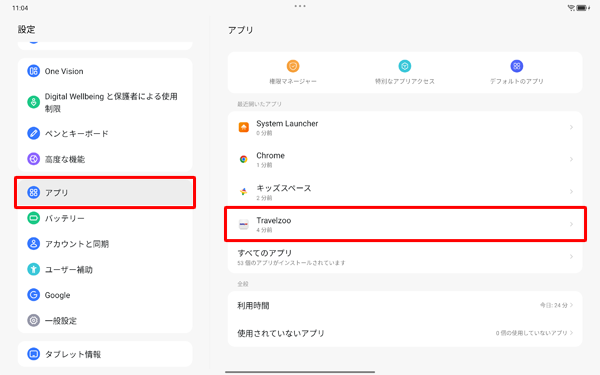
Task: Tap Chrome app name
Action: click(x=271, y=156)
